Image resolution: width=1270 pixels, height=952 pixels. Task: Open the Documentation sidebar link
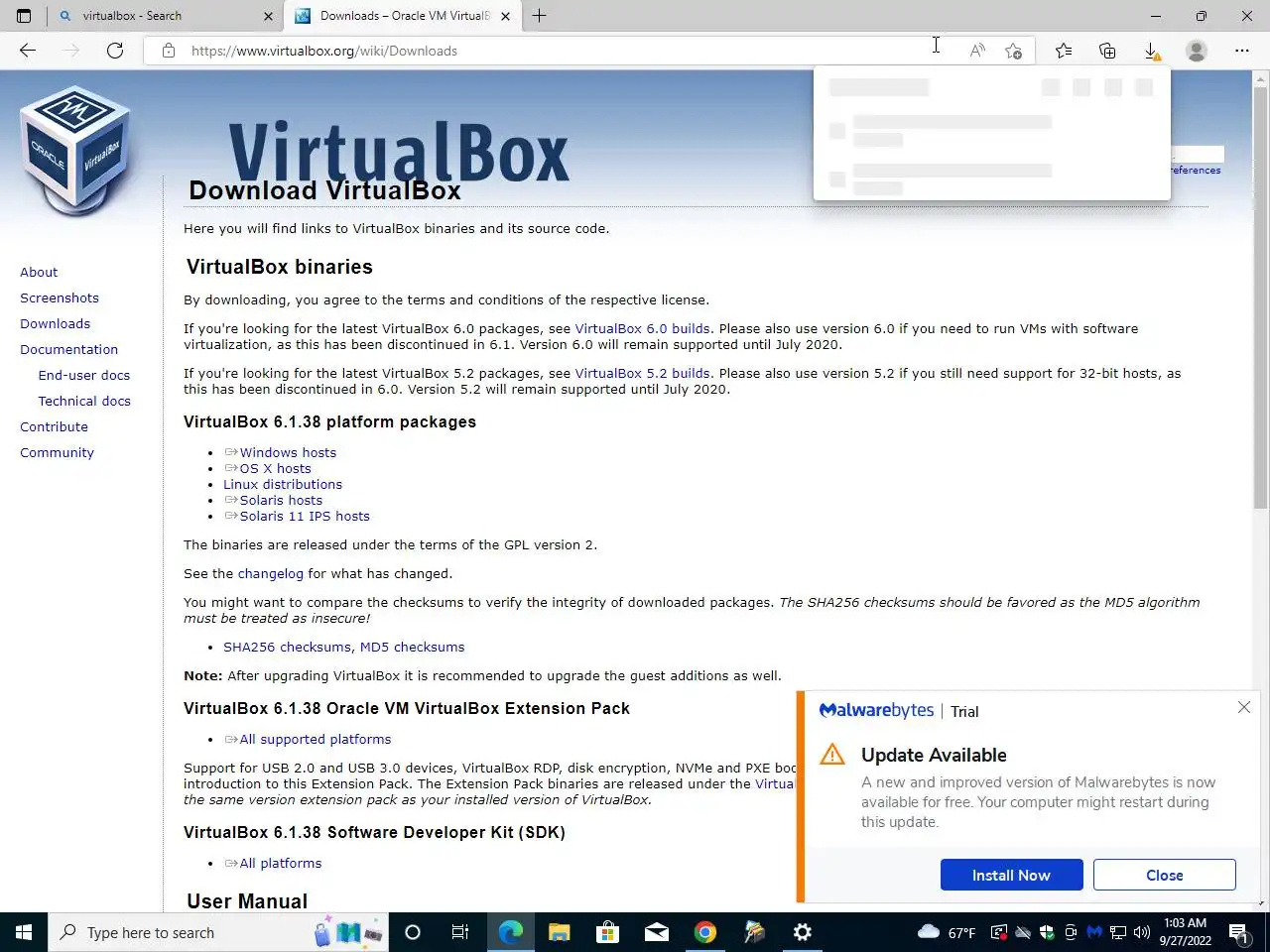(x=68, y=349)
